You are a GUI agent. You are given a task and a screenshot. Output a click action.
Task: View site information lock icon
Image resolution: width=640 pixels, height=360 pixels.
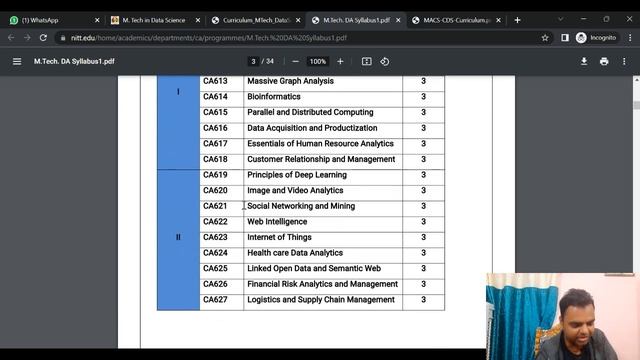[62, 38]
